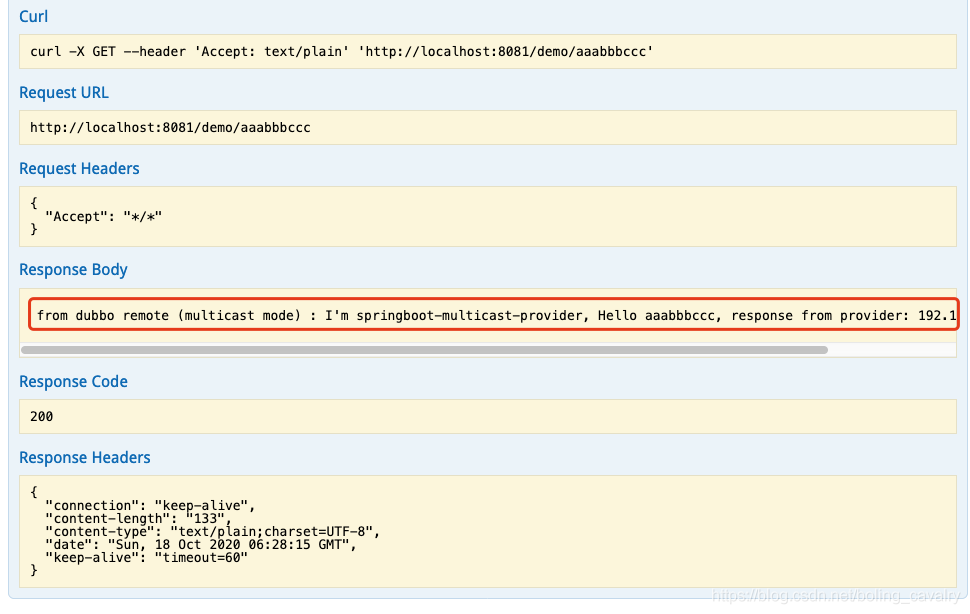Click the connection keep-alive header line
The image size is (970, 614).
coord(150,505)
